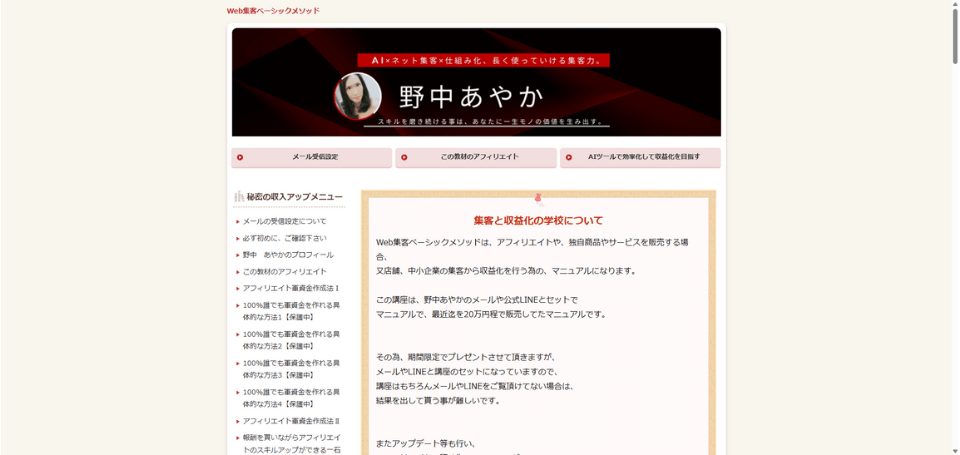960x455 pixels.
Task: Open the メール受信設定 navigation button
Action: pyautogui.click(x=312, y=157)
